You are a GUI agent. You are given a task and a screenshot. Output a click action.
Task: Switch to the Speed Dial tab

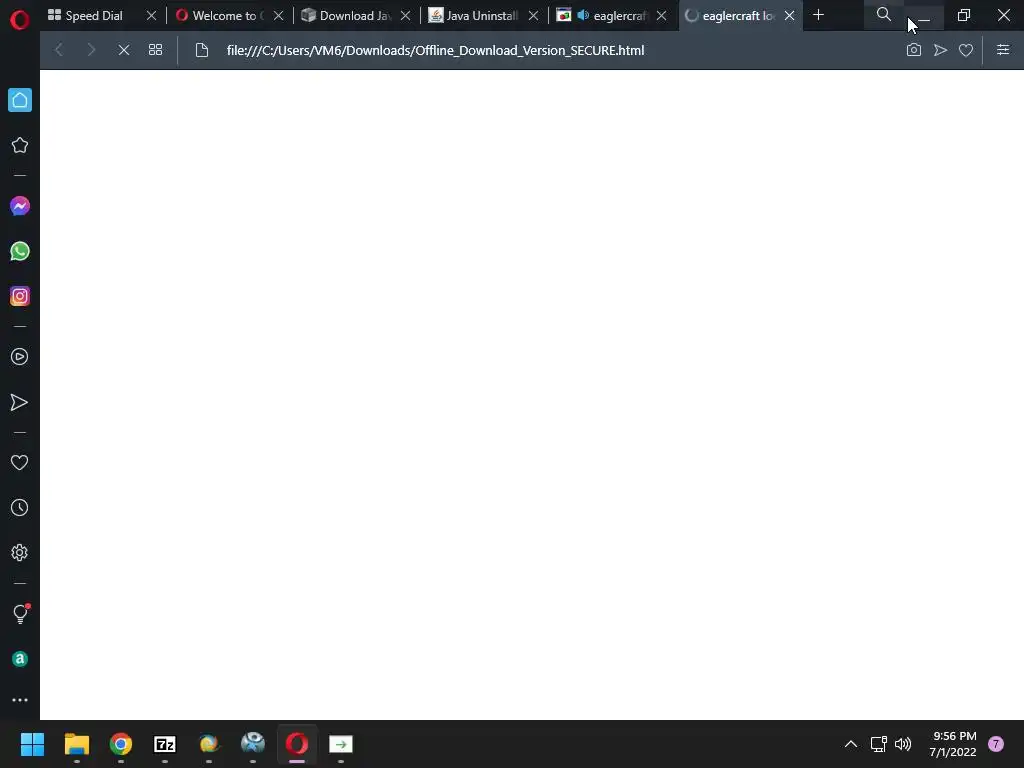93,16
